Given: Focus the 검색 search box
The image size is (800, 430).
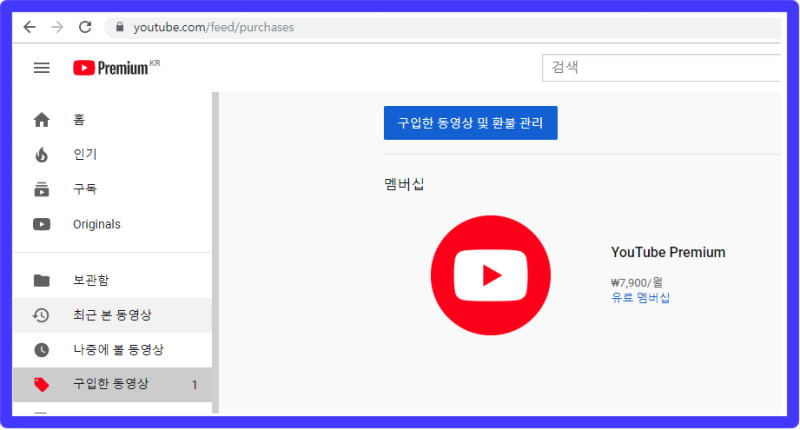Looking at the screenshot, I should (x=661, y=67).
